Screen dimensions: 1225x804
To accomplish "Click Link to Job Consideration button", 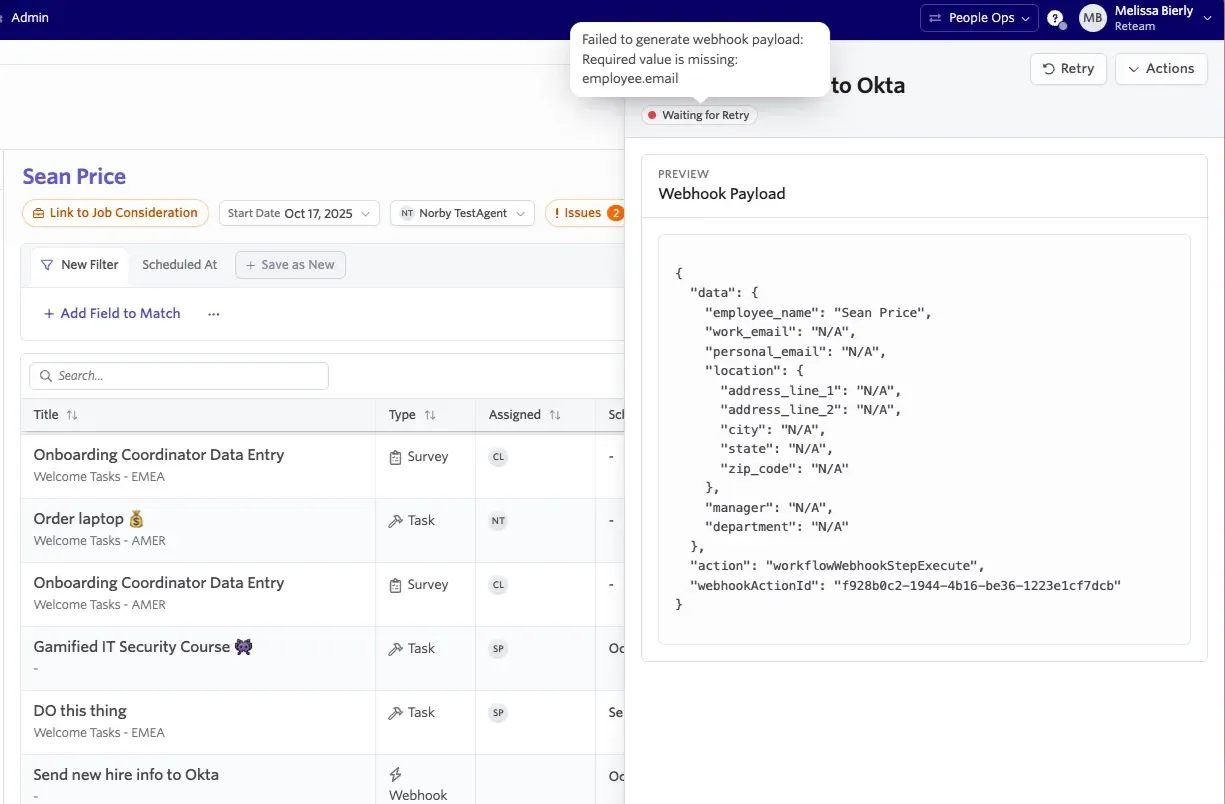I will click(x=115, y=213).
